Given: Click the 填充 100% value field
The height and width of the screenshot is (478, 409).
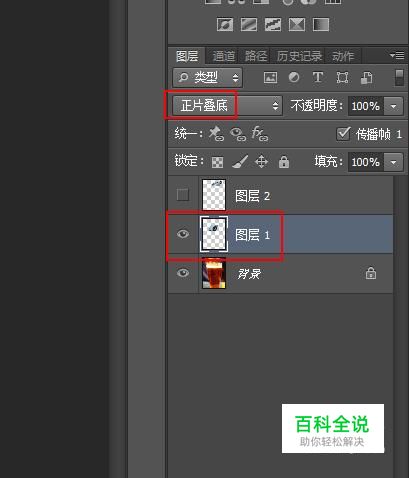Looking at the screenshot, I should click(x=366, y=162).
